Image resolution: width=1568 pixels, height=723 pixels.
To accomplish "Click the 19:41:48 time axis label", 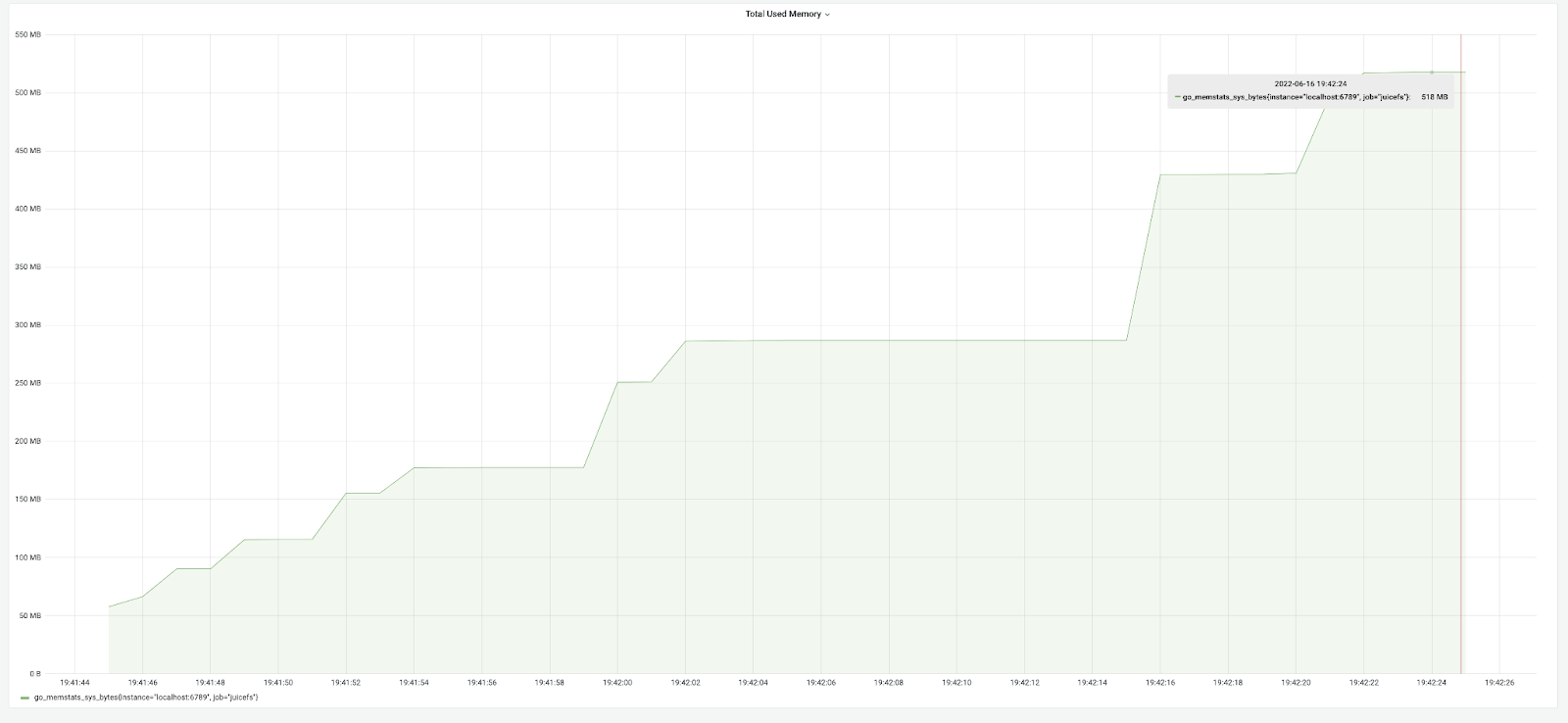I will [210, 683].
